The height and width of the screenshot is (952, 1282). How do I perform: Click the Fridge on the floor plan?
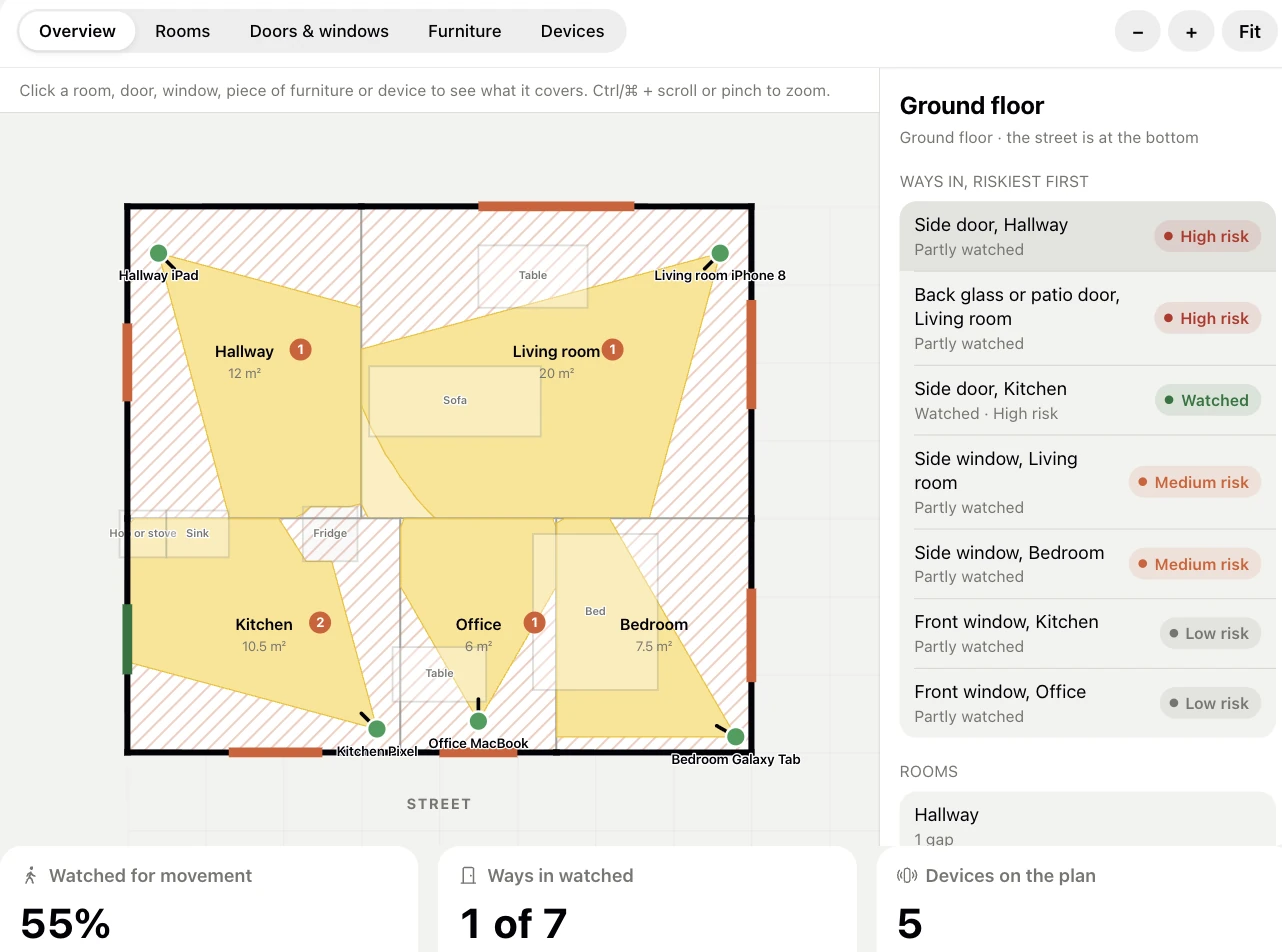pos(330,533)
